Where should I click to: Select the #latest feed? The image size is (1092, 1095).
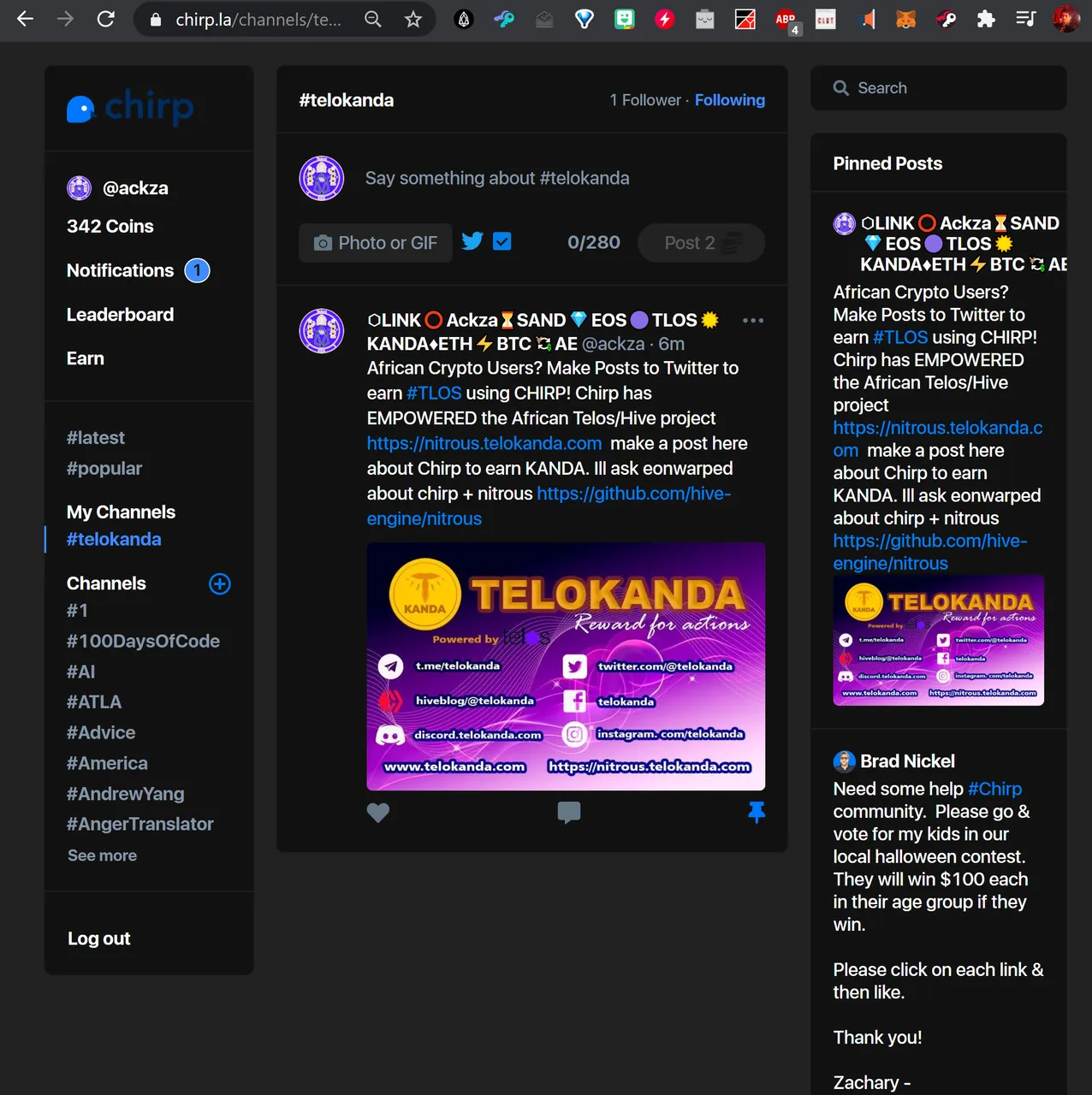pyautogui.click(x=96, y=438)
